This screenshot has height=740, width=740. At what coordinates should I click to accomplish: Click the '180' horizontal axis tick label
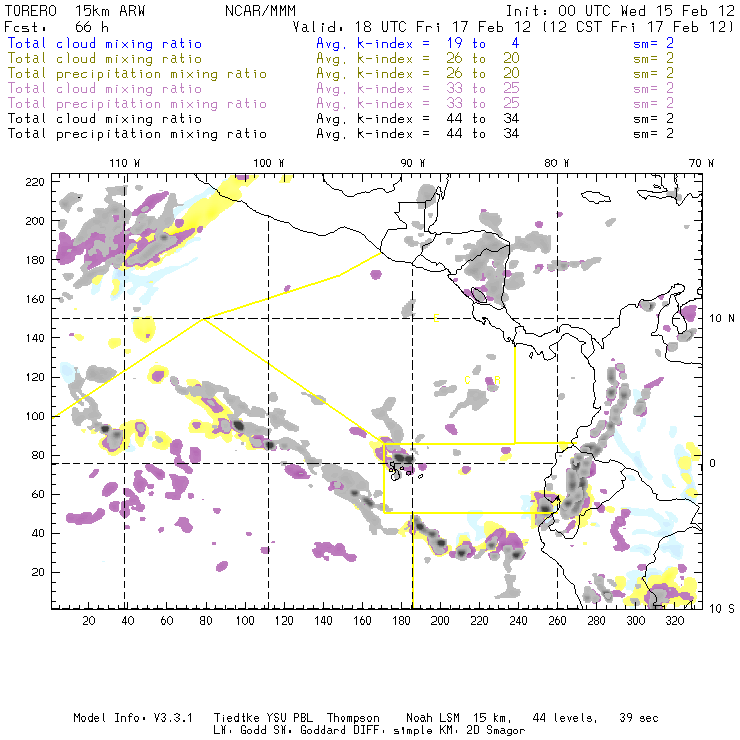tap(401, 621)
